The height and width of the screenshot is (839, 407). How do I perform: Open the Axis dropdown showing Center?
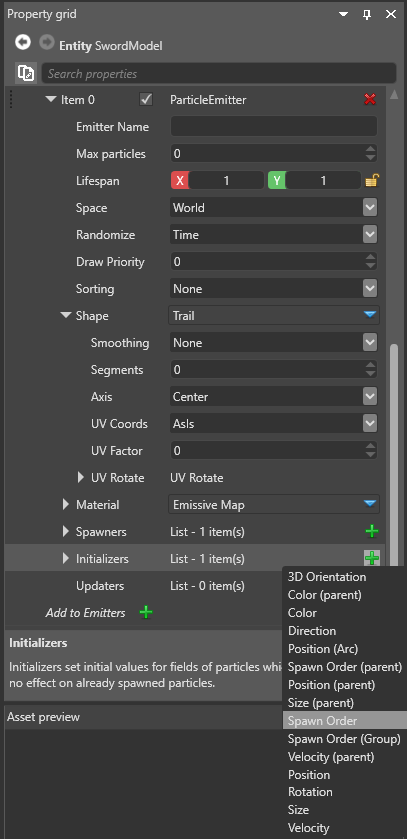click(x=274, y=396)
